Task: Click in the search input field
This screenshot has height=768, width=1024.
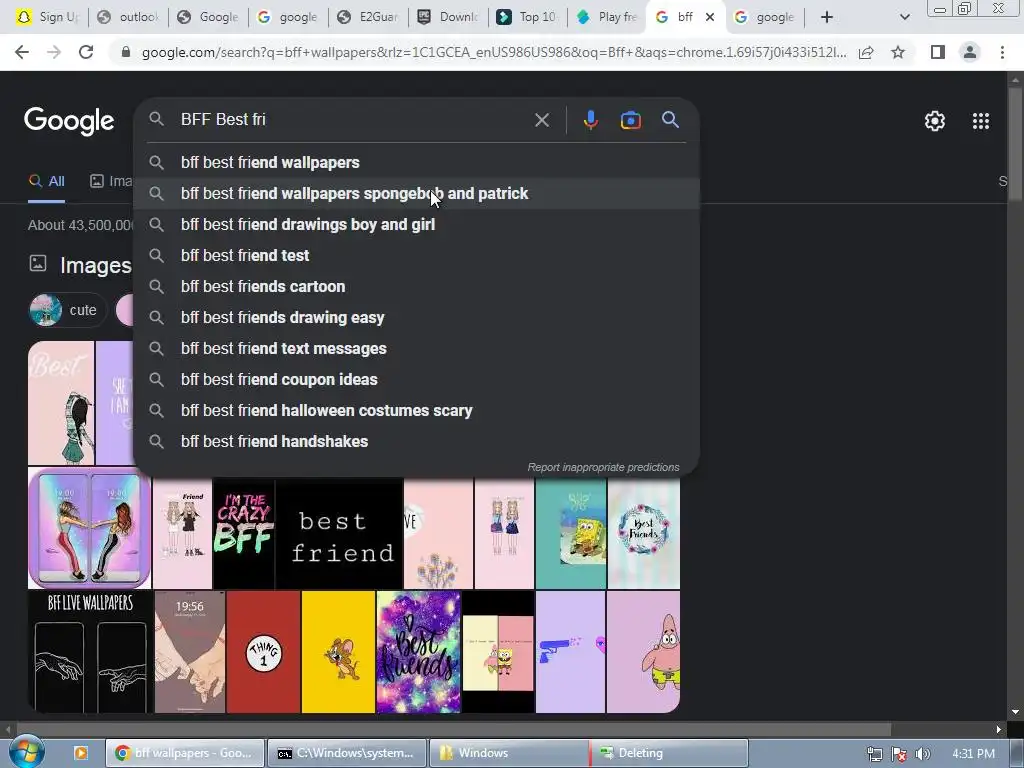Action: coord(353,120)
